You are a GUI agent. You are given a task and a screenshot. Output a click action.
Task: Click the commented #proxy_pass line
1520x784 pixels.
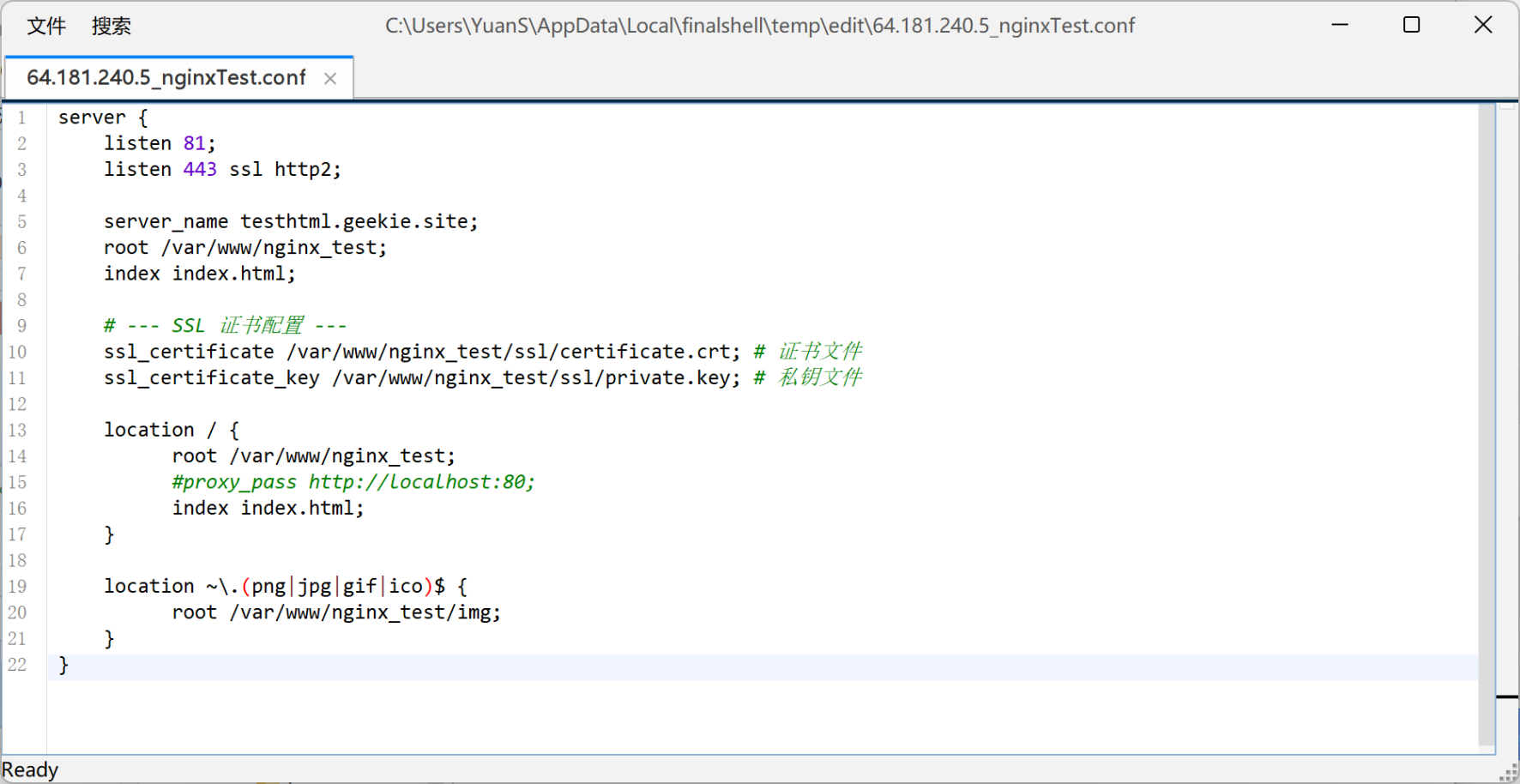click(353, 482)
